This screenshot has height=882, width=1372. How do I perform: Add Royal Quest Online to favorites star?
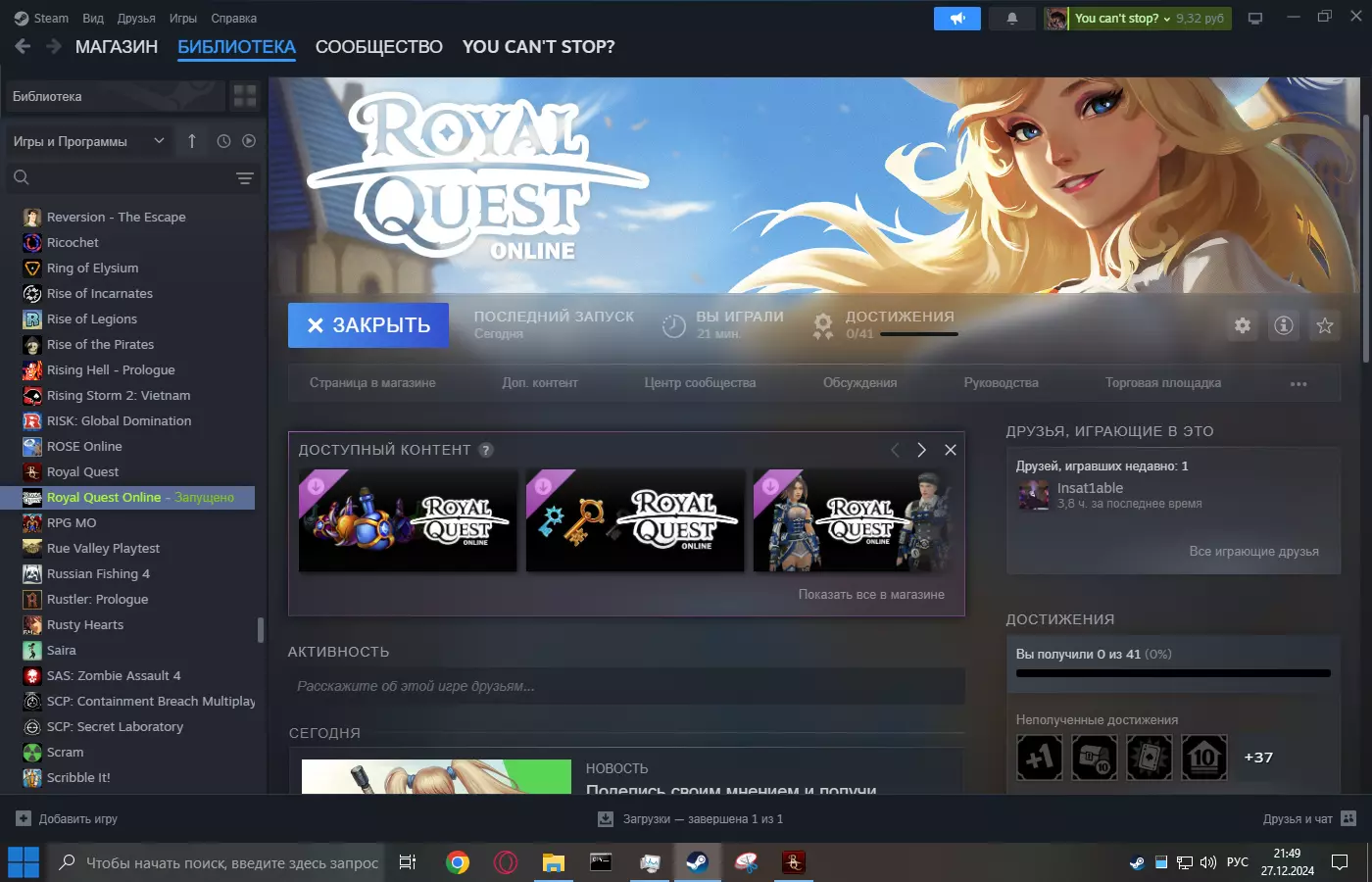[x=1325, y=325]
